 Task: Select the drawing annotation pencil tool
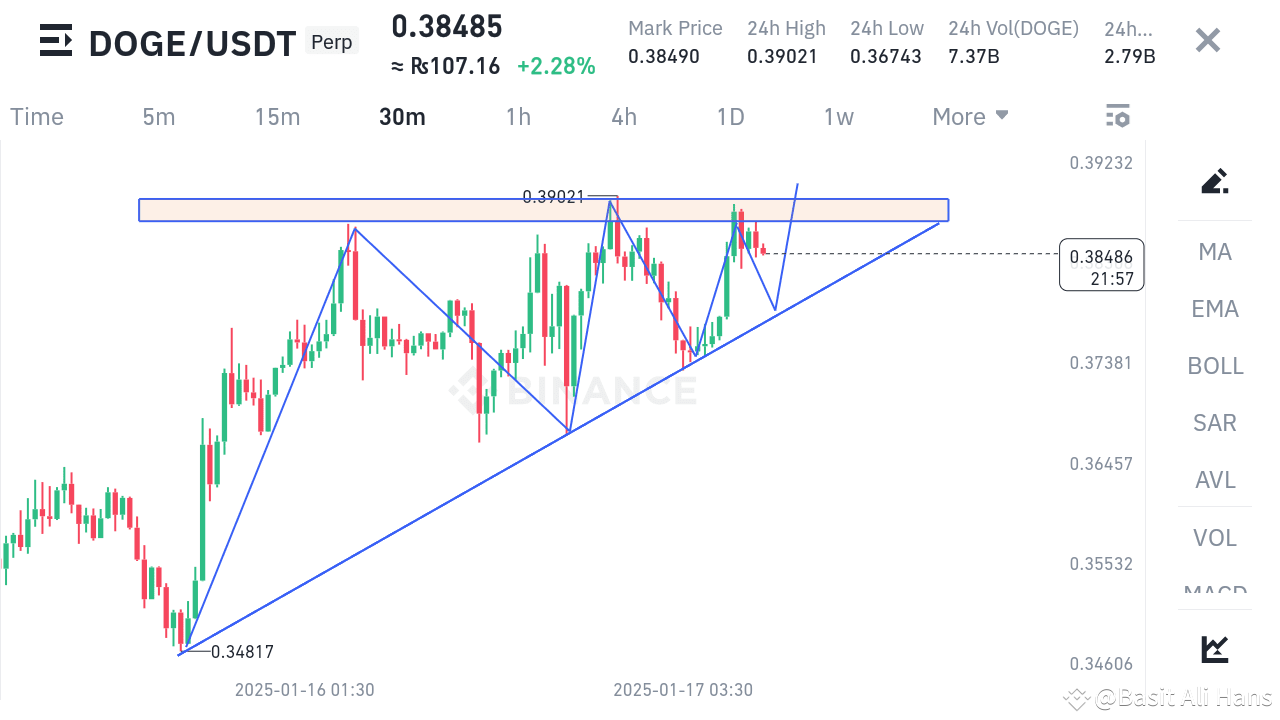point(1213,181)
